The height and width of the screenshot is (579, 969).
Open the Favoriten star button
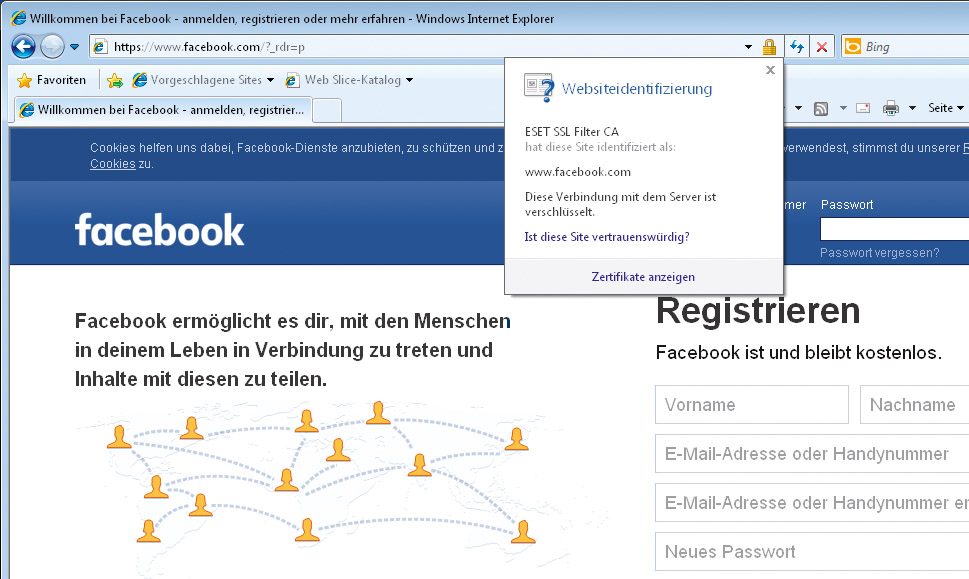(x=52, y=80)
